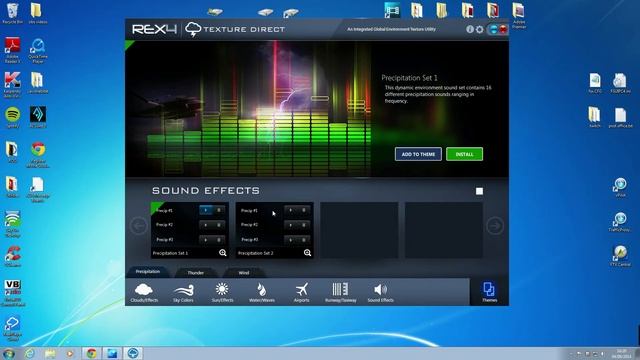Stop Precip #3 in Precipitation Set 1
The height and width of the screenshot is (360, 640).
pos(219,240)
